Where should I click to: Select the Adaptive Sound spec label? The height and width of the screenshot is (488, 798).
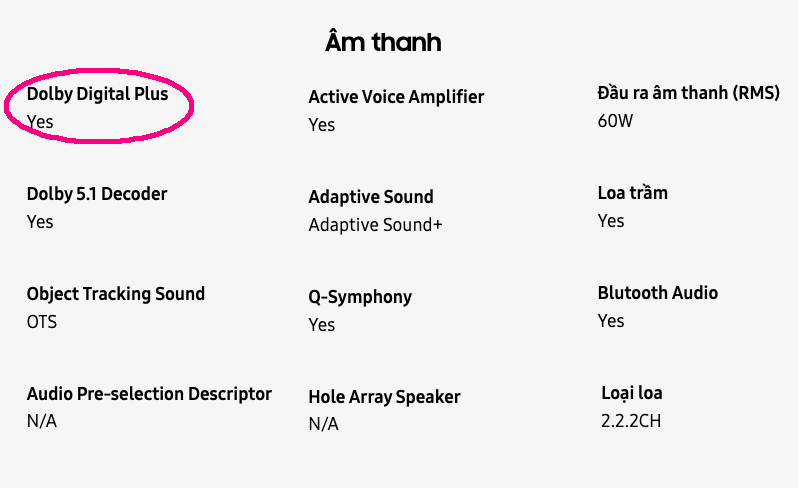click(x=371, y=197)
